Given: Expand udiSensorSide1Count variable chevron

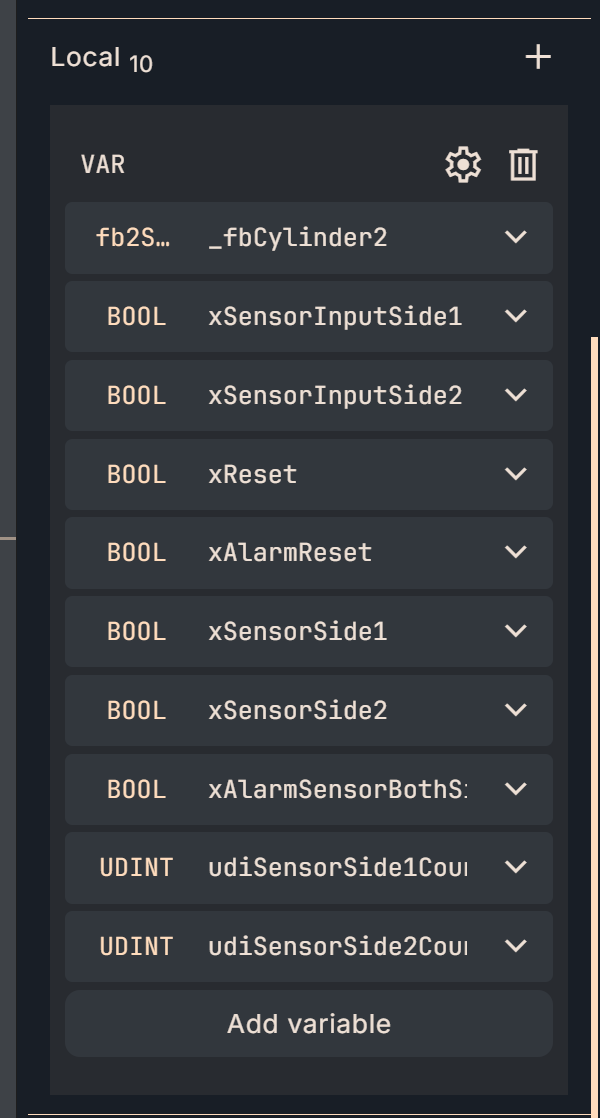Looking at the screenshot, I should [x=516, y=867].
